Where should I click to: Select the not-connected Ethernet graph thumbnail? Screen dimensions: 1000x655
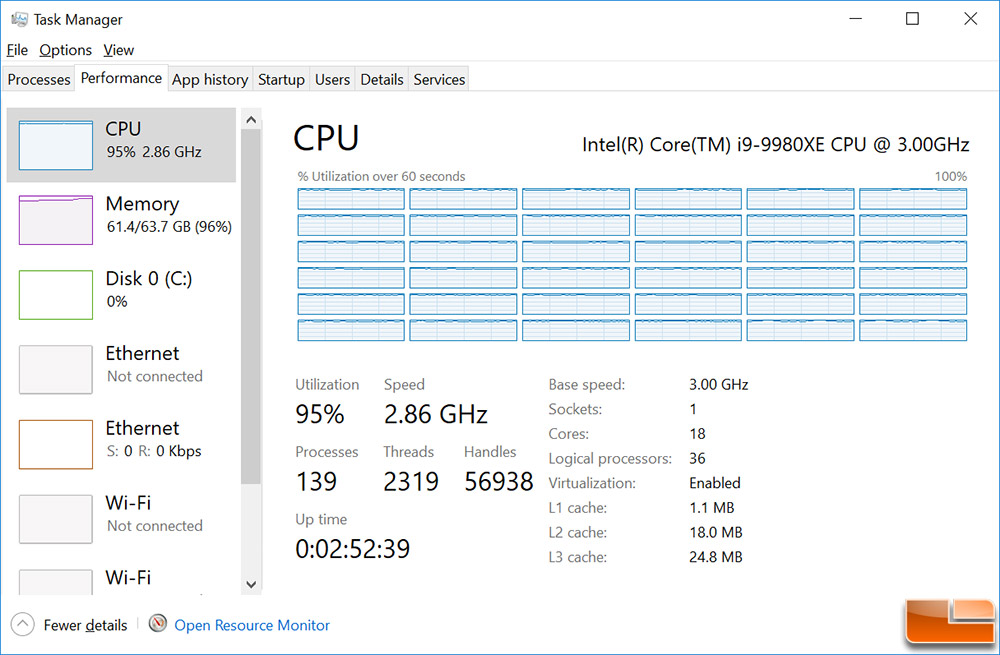tap(56, 369)
